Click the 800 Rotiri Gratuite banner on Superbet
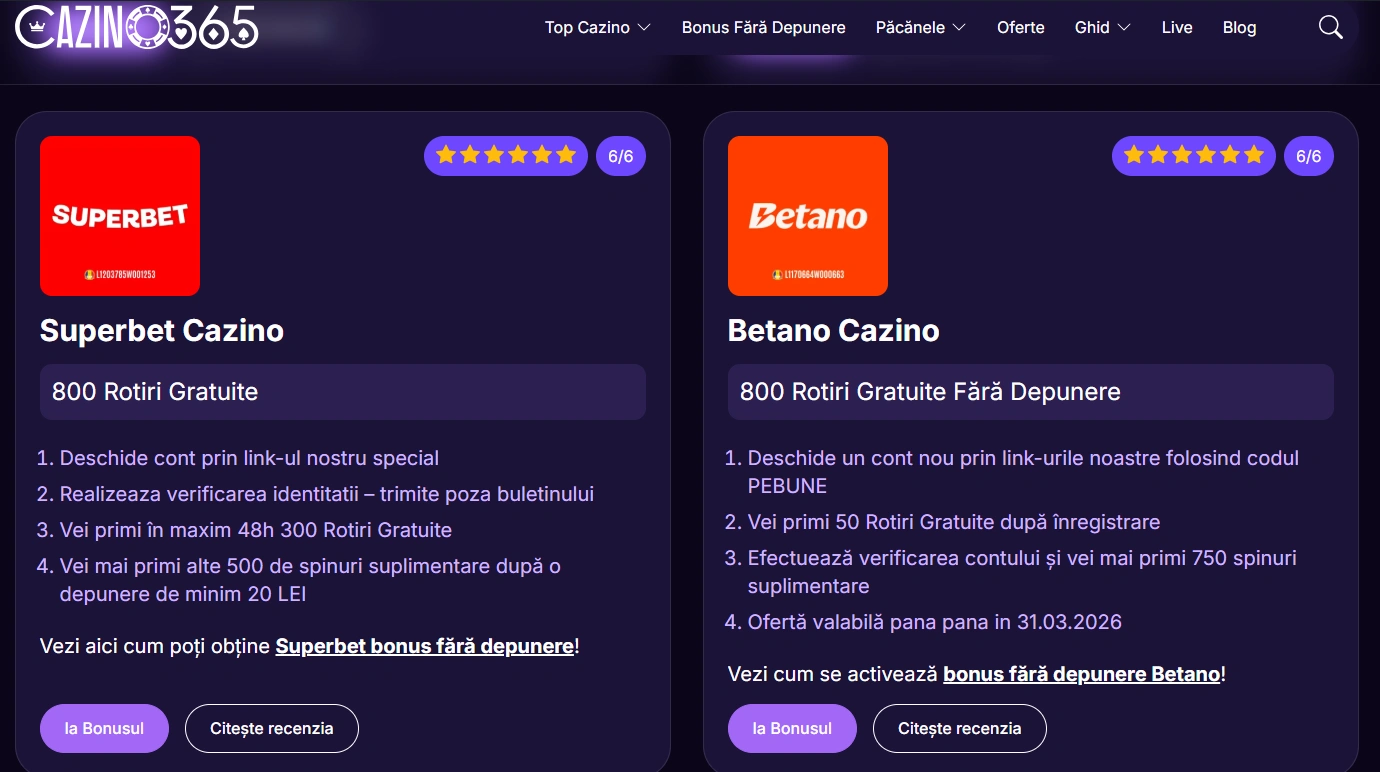 point(342,392)
